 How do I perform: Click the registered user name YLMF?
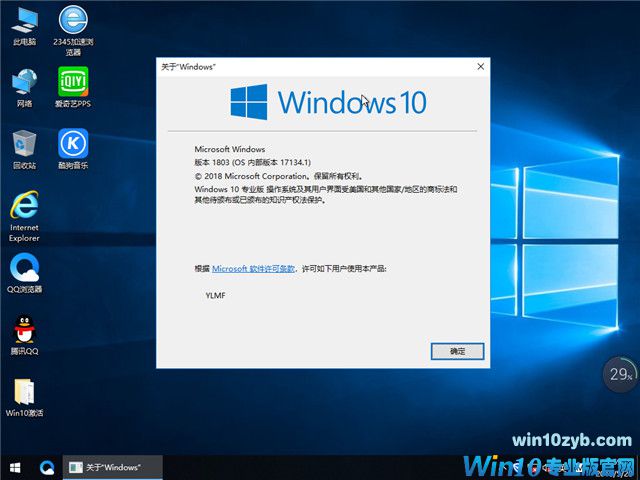click(216, 295)
